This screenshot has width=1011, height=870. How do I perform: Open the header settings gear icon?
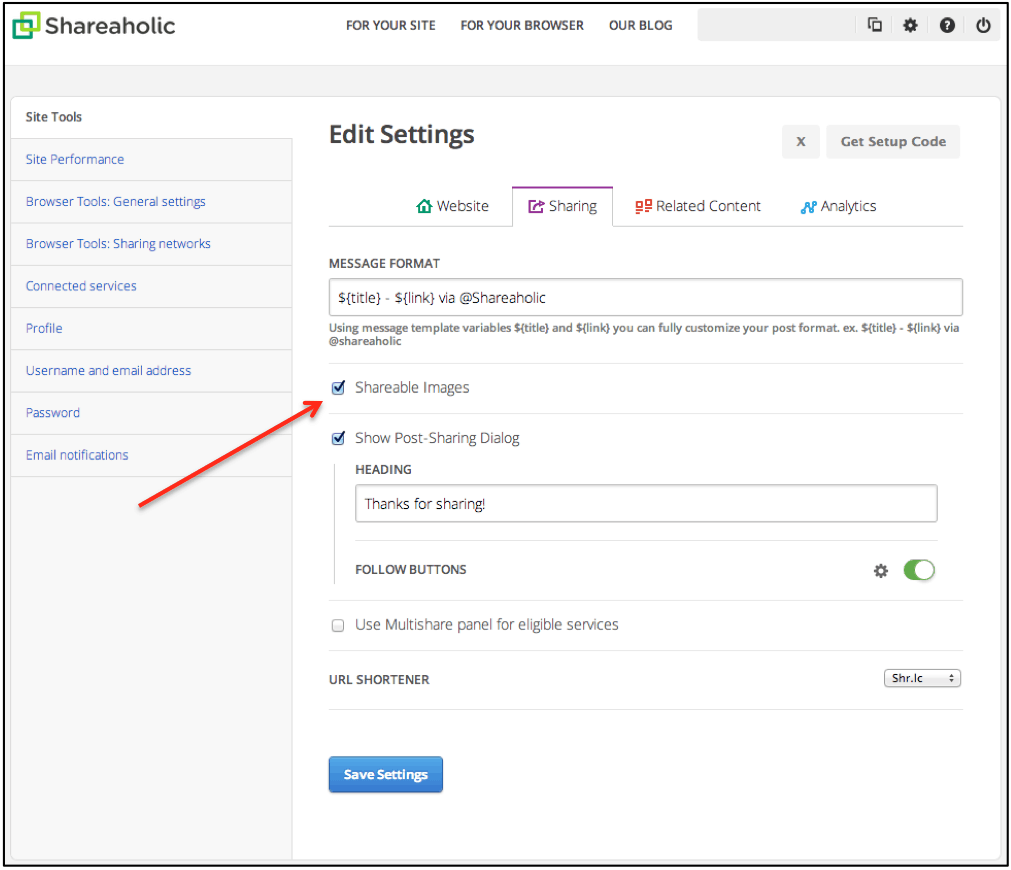pos(910,25)
